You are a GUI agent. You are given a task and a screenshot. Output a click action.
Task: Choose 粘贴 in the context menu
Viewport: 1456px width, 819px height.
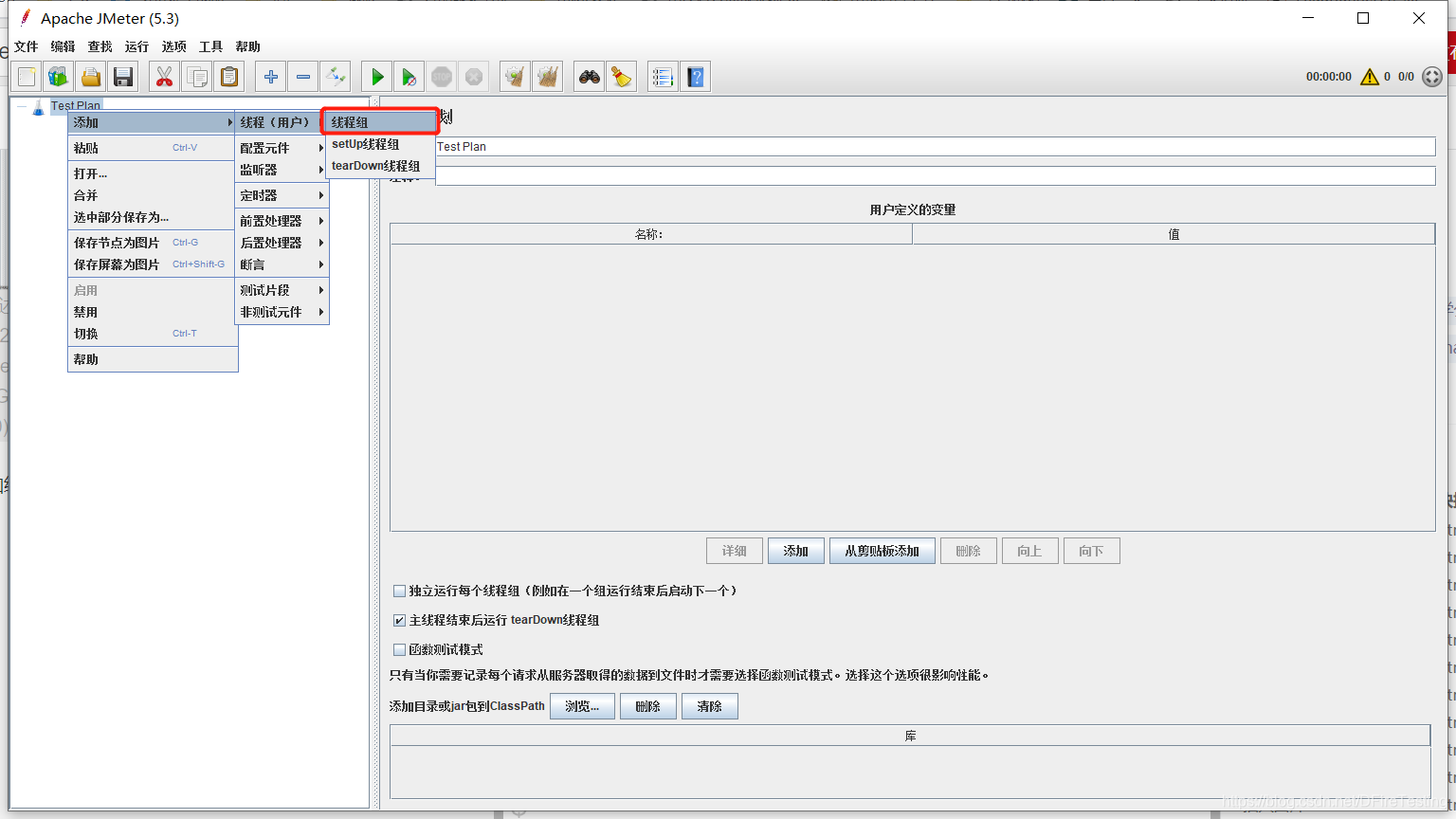[x=152, y=148]
